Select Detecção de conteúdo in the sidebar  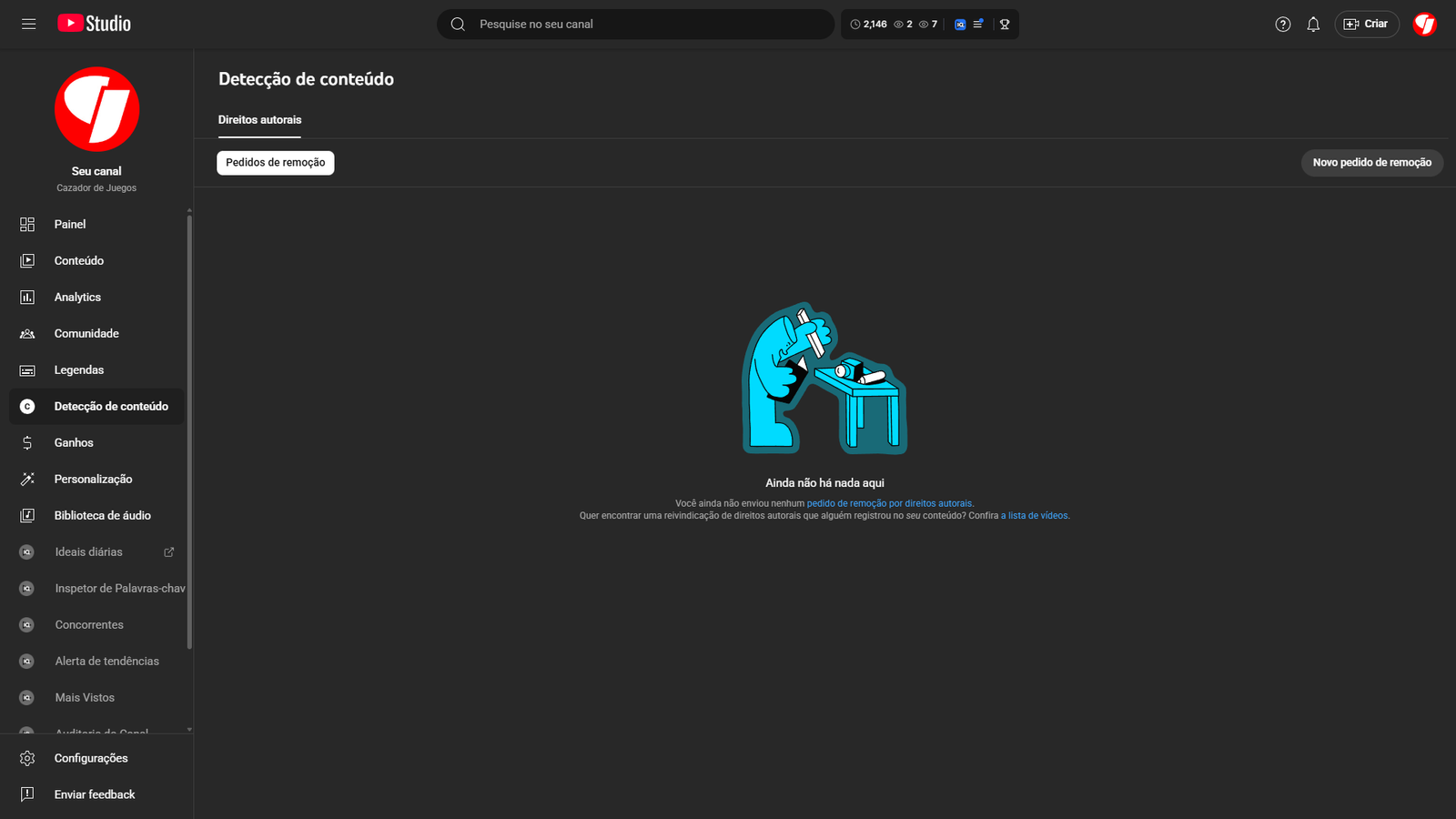[x=96, y=406]
